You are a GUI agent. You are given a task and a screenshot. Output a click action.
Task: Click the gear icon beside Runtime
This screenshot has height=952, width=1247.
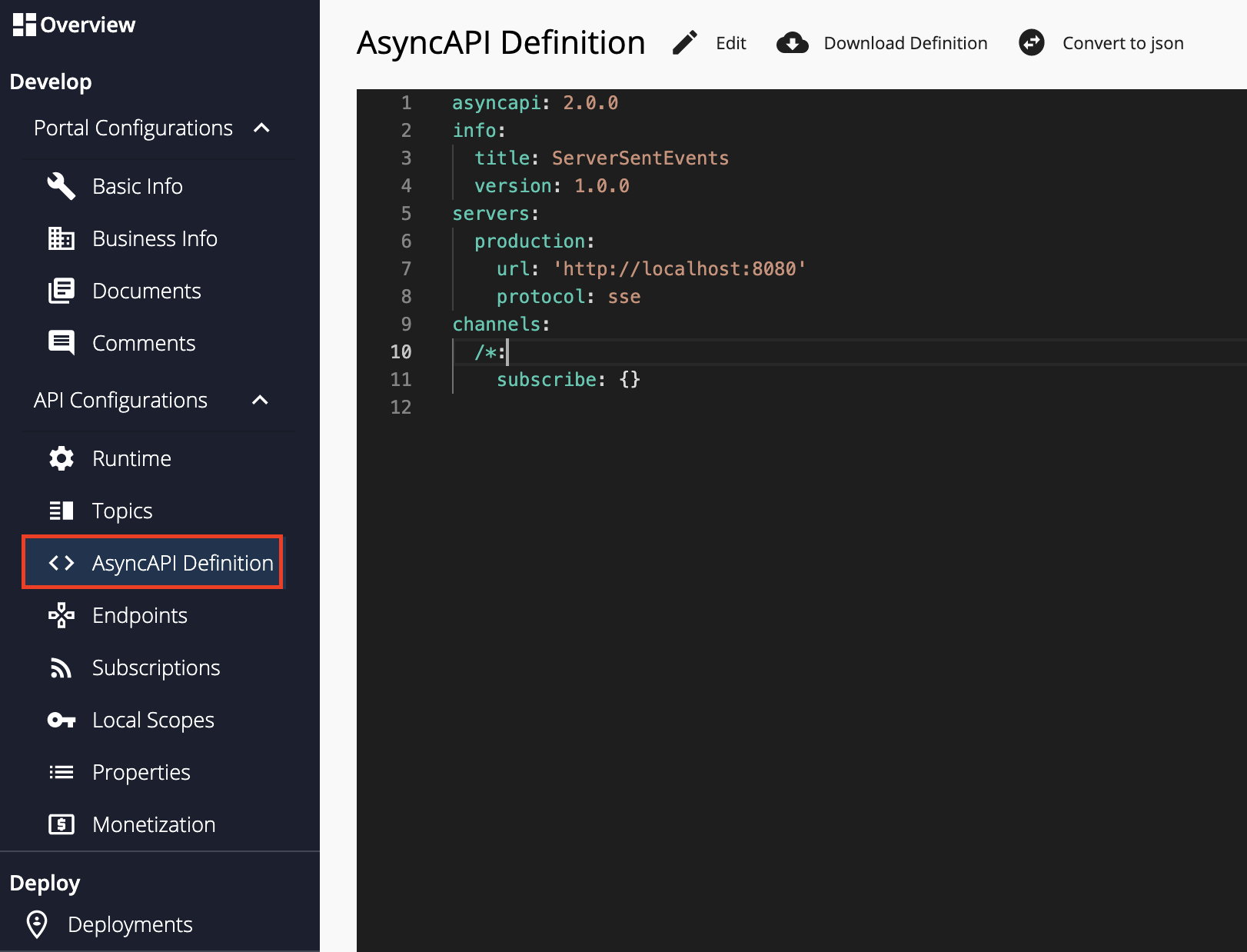coord(62,458)
